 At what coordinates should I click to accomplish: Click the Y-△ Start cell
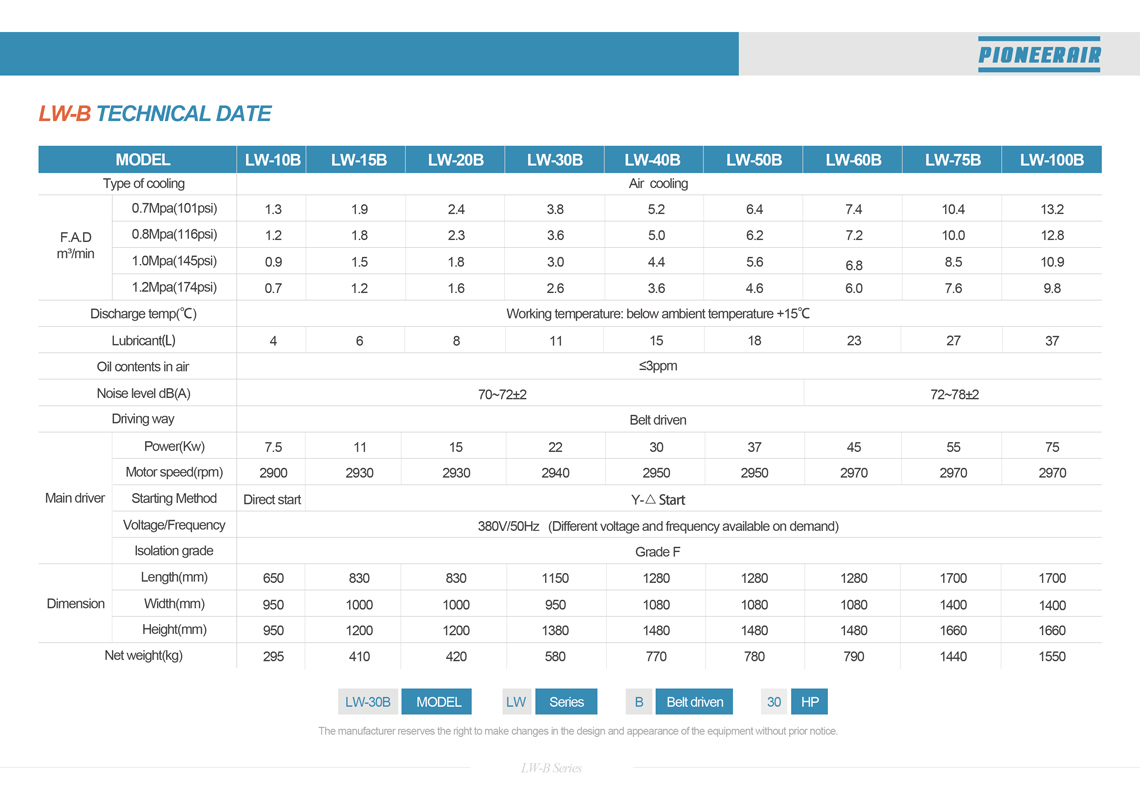coord(658,500)
